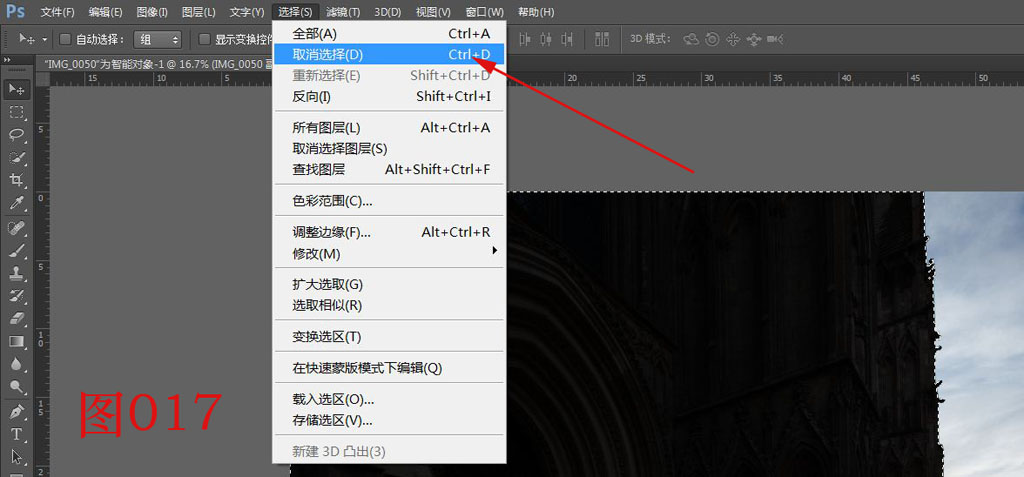Choose 查找图层 menu entry
1024x477 pixels.
pos(389,170)
